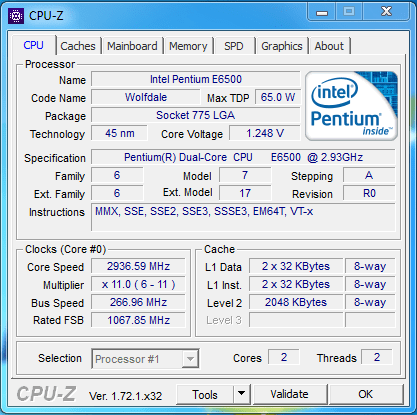Viewport: 417px width, 415px height.
Task: Click the Threads count value
Action: tap(377, 357)
